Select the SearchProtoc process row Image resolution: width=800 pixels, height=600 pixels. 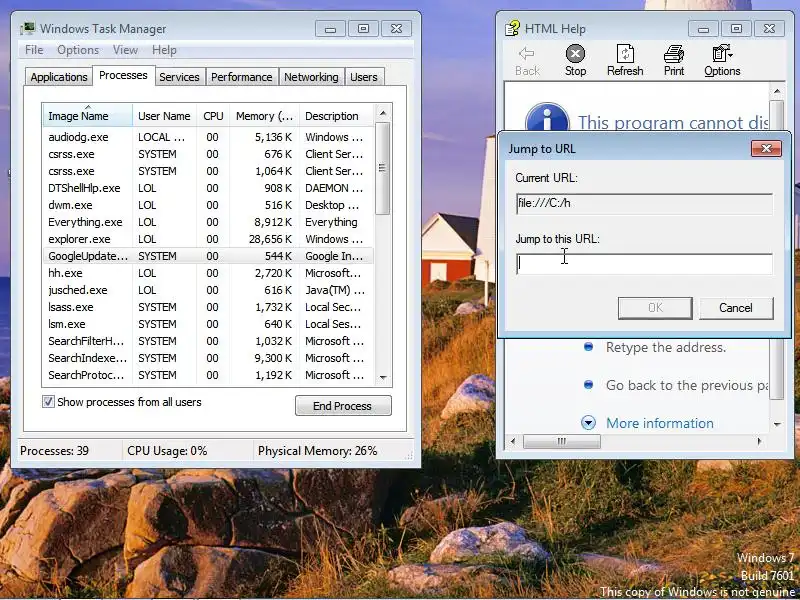[208, 375]
